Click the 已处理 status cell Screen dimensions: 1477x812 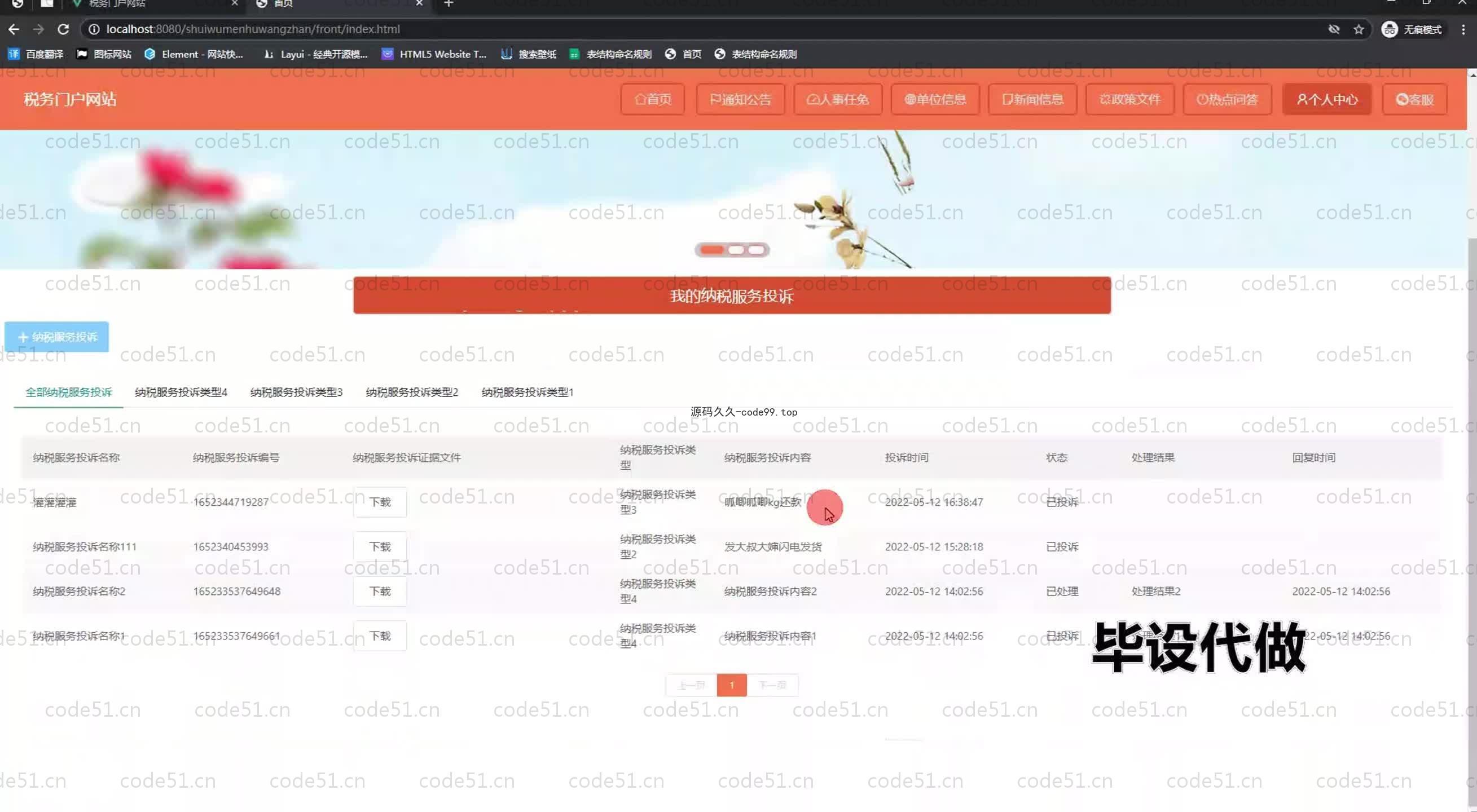click(1062, 592)
